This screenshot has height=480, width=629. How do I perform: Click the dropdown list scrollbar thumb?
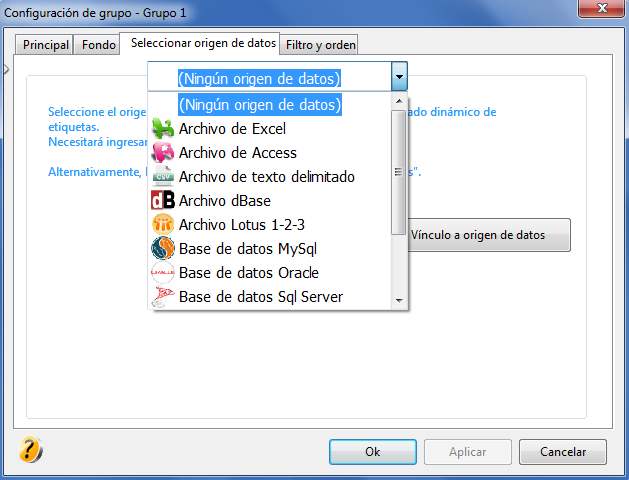click(398, 172)
